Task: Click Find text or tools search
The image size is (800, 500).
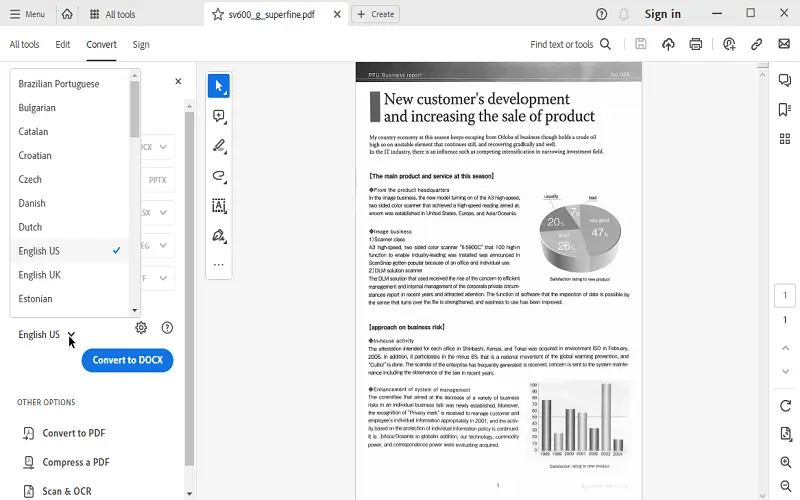Action: (x=570, y=44)
